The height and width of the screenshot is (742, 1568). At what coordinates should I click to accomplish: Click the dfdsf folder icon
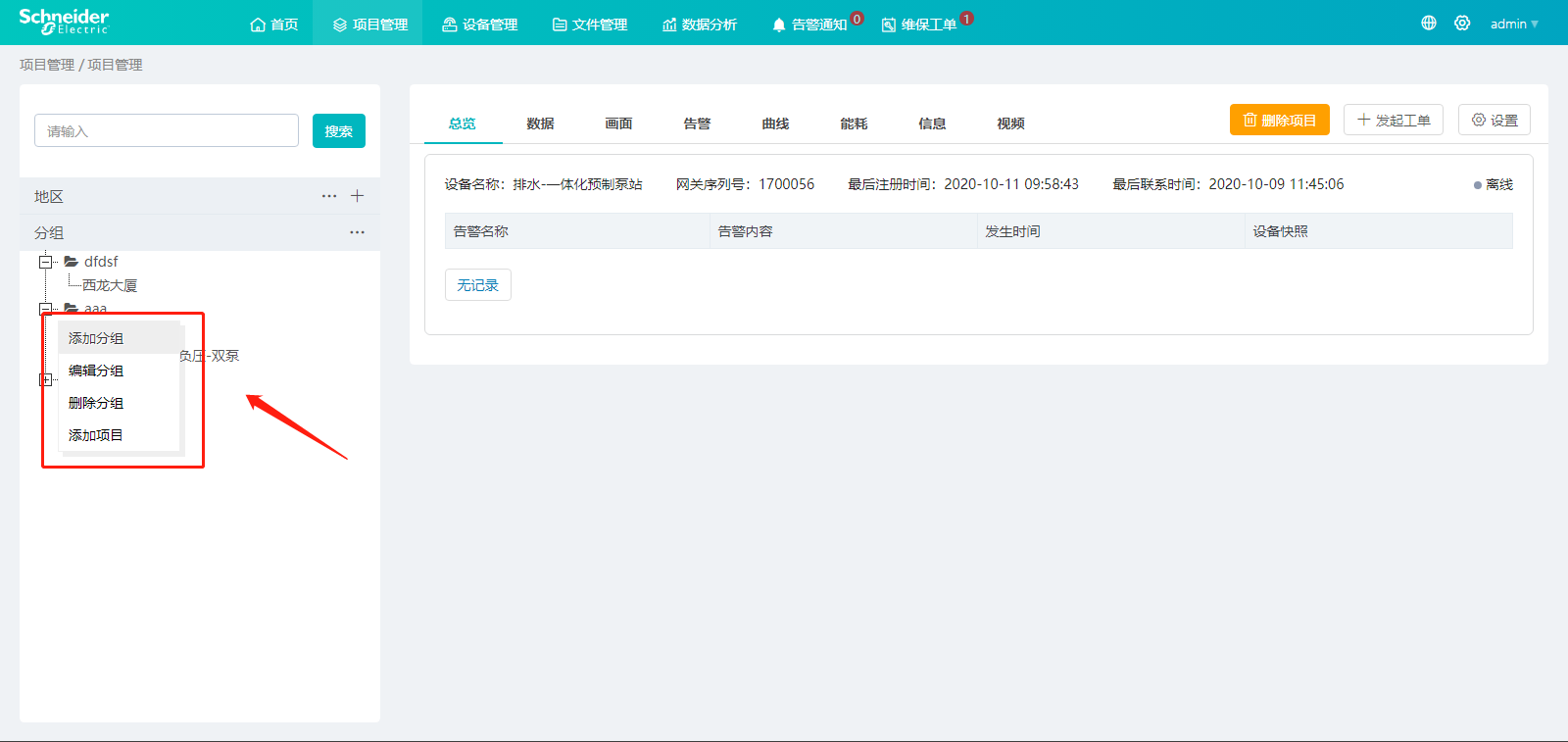[72, 262]
